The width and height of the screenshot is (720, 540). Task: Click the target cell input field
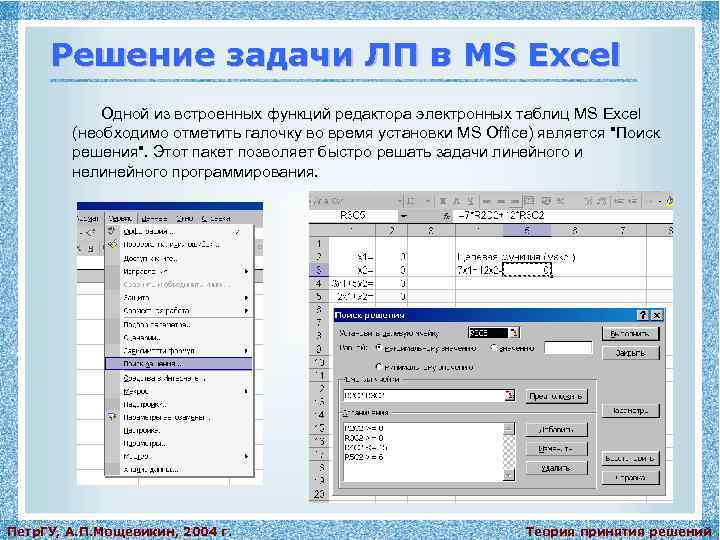(x=489, y=332)
